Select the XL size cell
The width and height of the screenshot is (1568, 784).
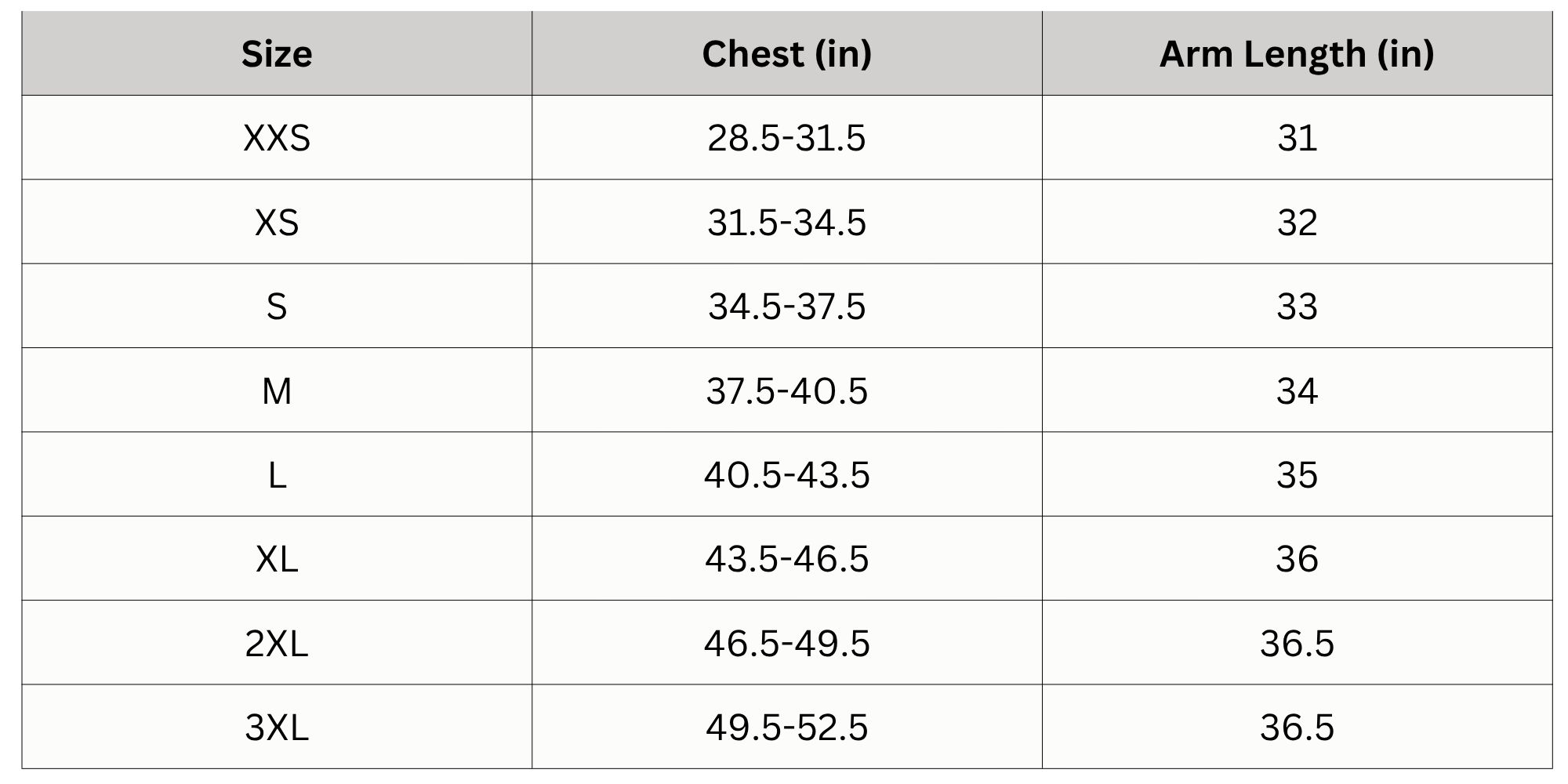tap(277, 559)
